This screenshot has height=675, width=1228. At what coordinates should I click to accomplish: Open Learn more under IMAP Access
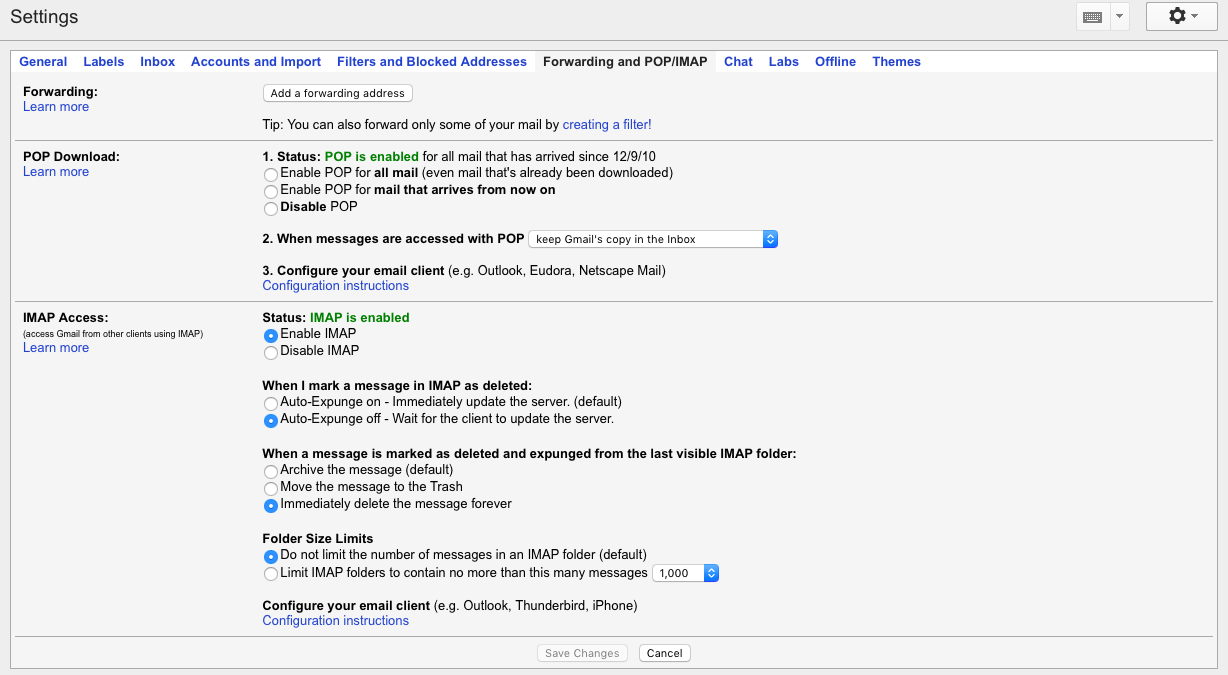[x=56, y=348]
